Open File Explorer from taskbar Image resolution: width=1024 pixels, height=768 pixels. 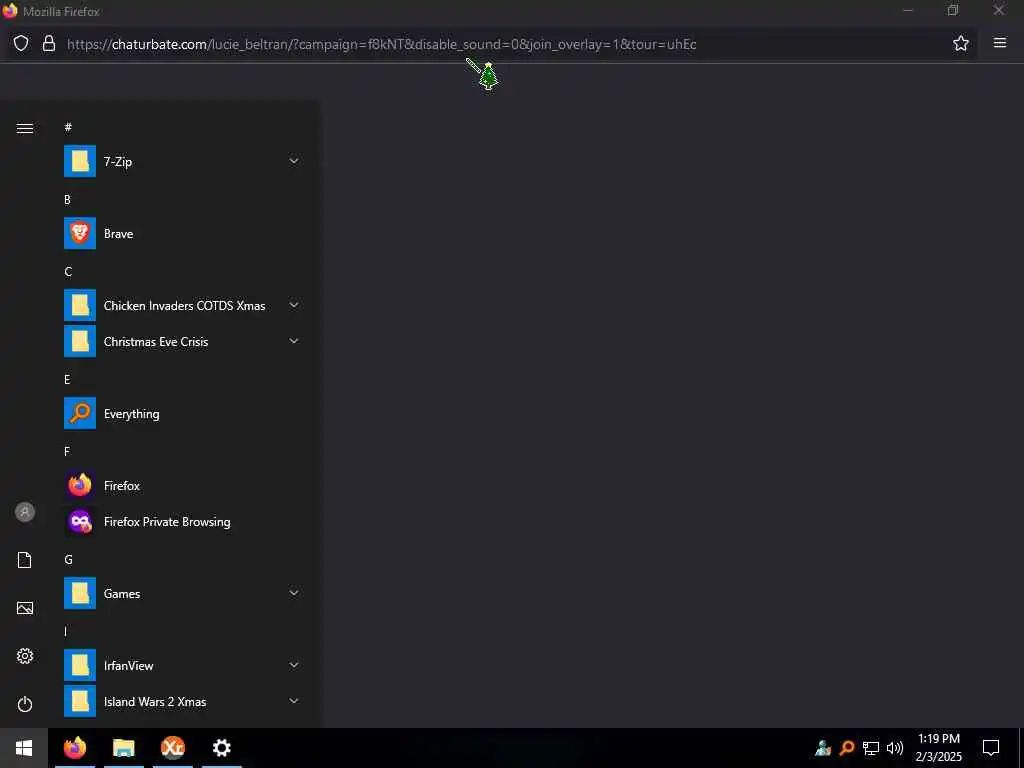(124, 748)
